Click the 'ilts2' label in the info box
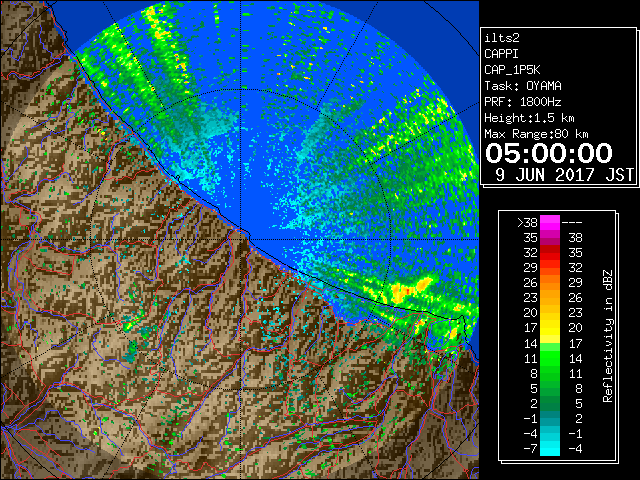 click(x=502, y=38)
